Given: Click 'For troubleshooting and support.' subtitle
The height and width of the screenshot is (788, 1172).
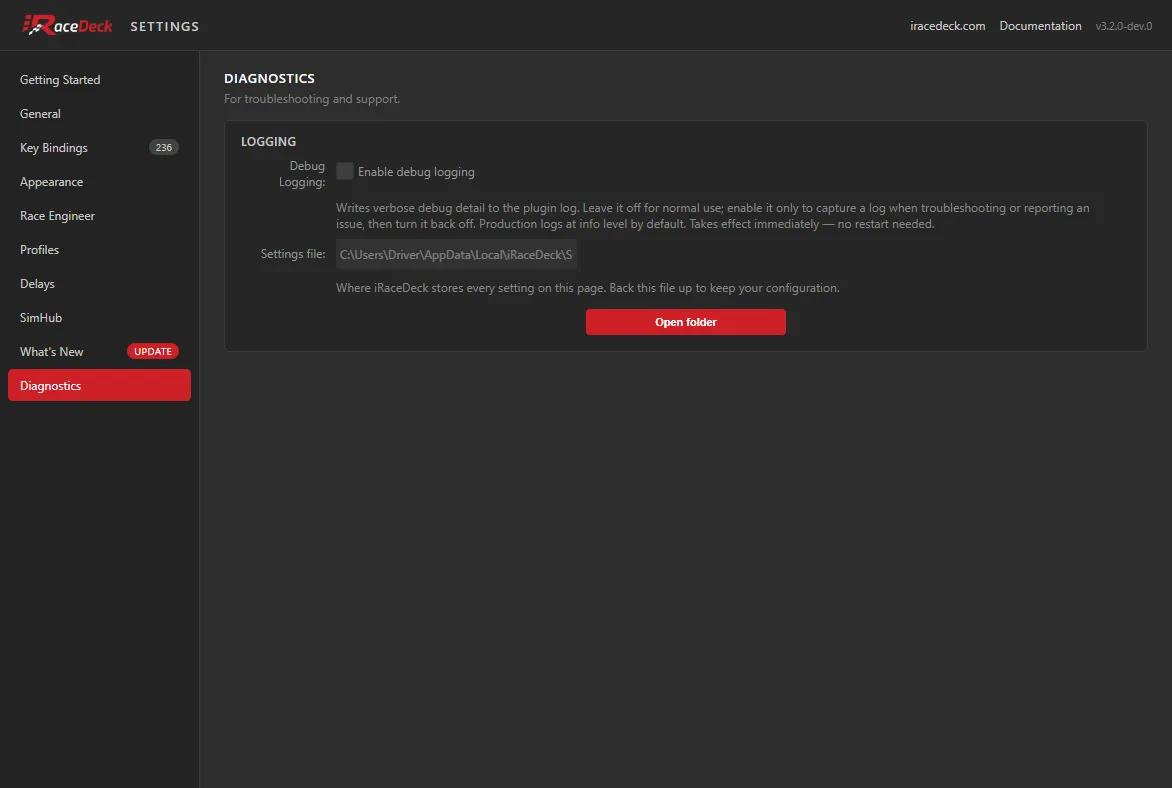Looking at the screenshot, I should 312,99.
